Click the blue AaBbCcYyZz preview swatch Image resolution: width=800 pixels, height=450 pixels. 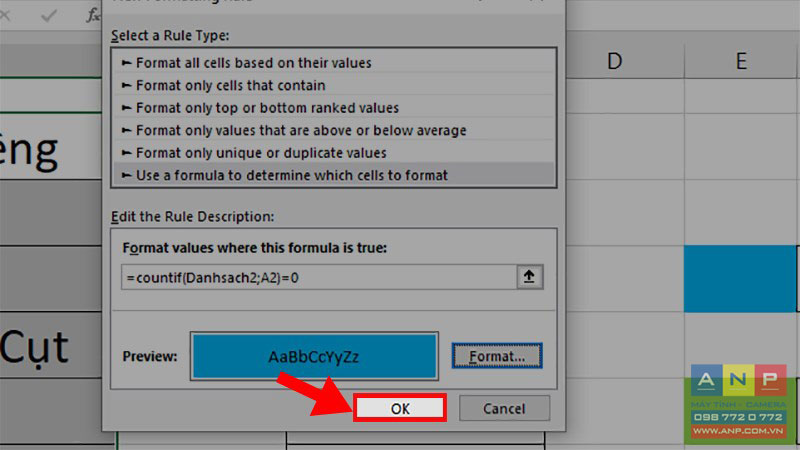pyautogui.click(x=314, y=356)
